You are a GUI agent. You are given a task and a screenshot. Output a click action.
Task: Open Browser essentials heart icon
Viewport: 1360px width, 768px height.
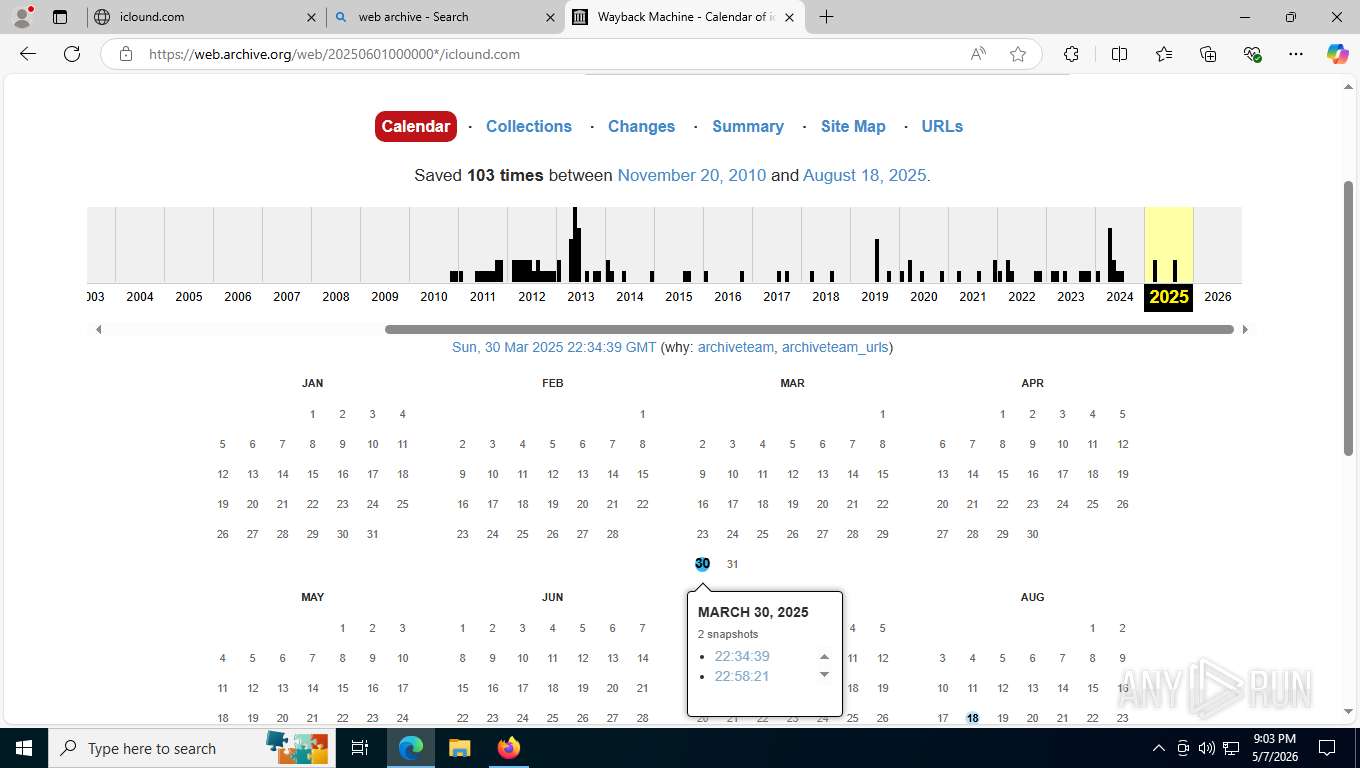[x=1252, y=54]
